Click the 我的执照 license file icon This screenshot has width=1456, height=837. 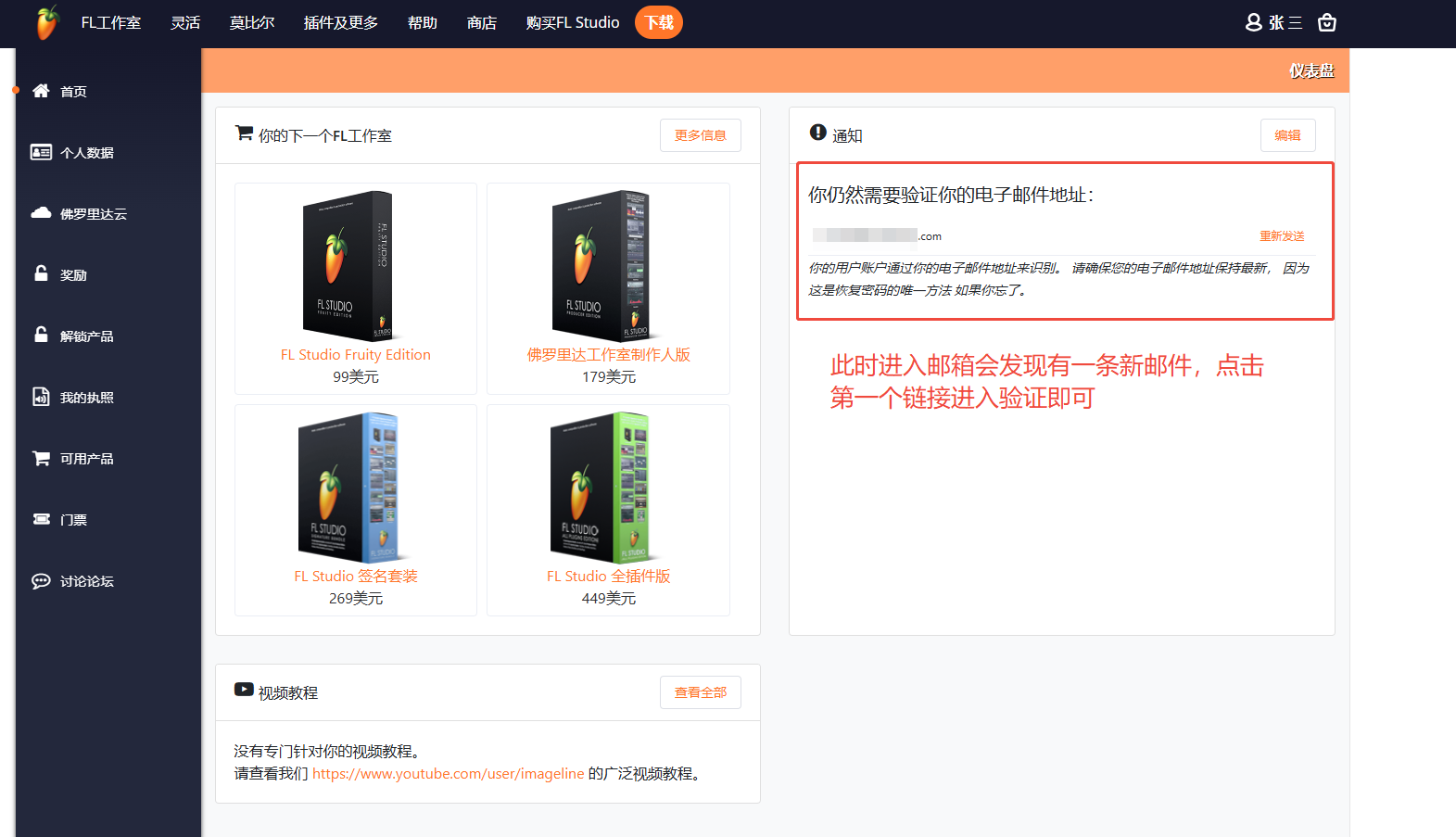click(x=41, y=397)
